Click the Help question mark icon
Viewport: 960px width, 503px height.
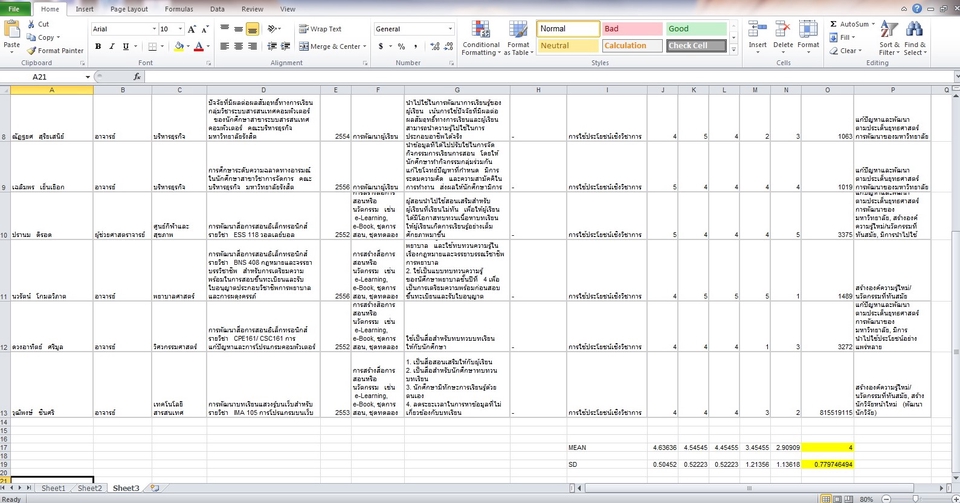tap(917, 9)
